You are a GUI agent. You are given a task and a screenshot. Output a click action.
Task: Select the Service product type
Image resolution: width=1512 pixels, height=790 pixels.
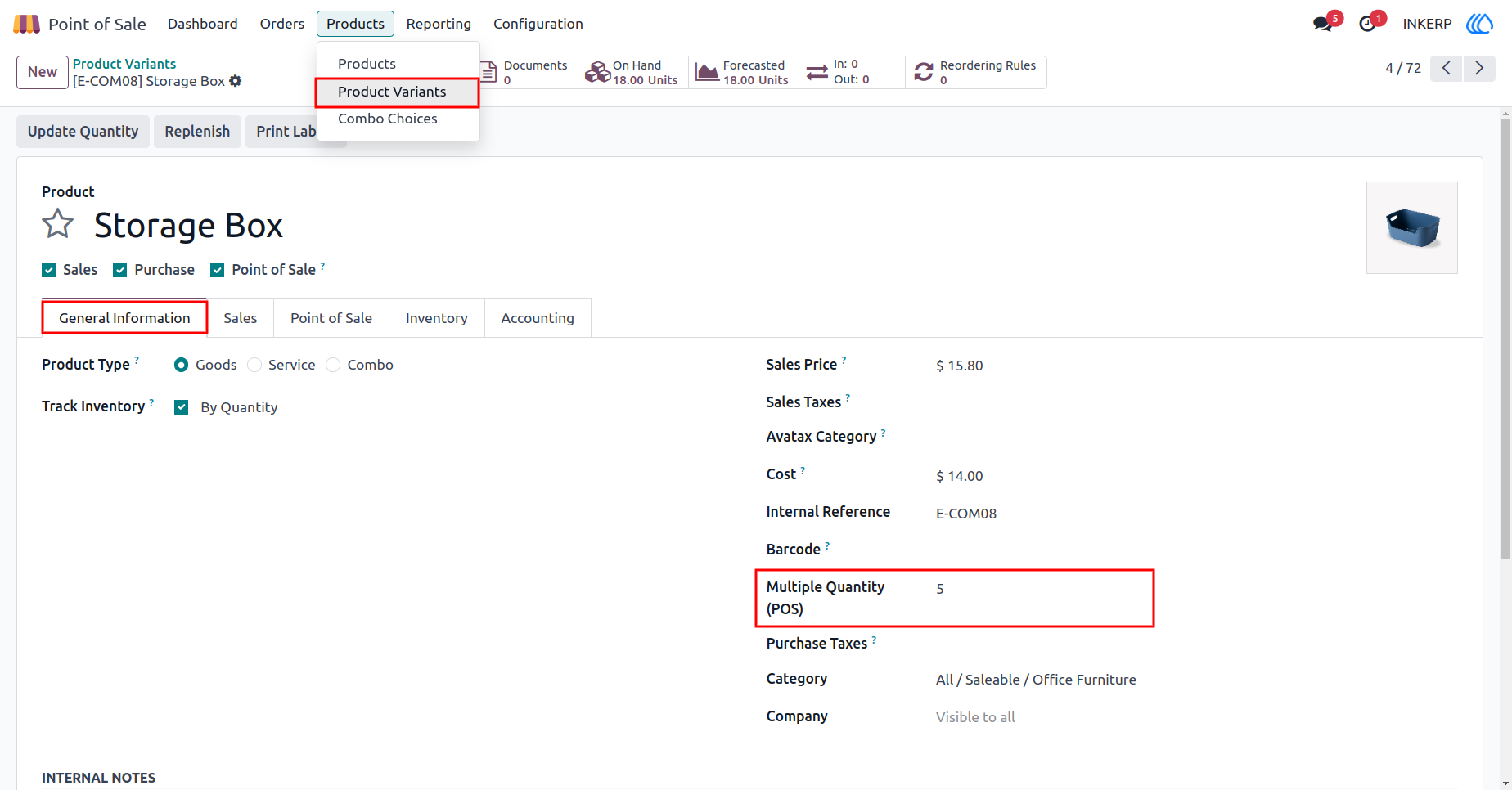pos(254,365)
